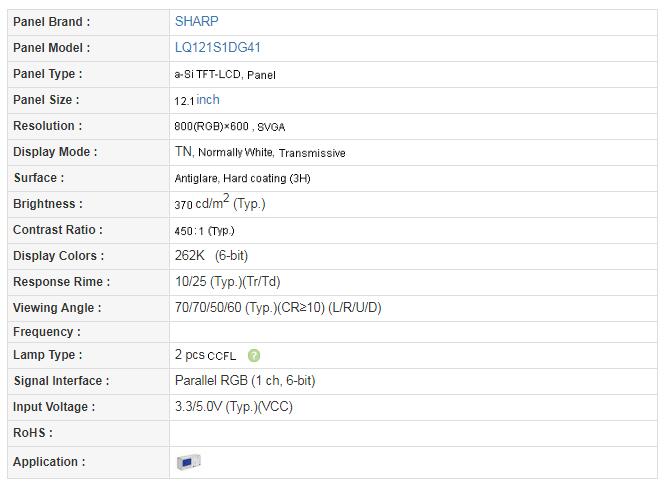Screen dimensions: 666x487
Task: Select the Panel Brand label cell
Action: [51, 21]
